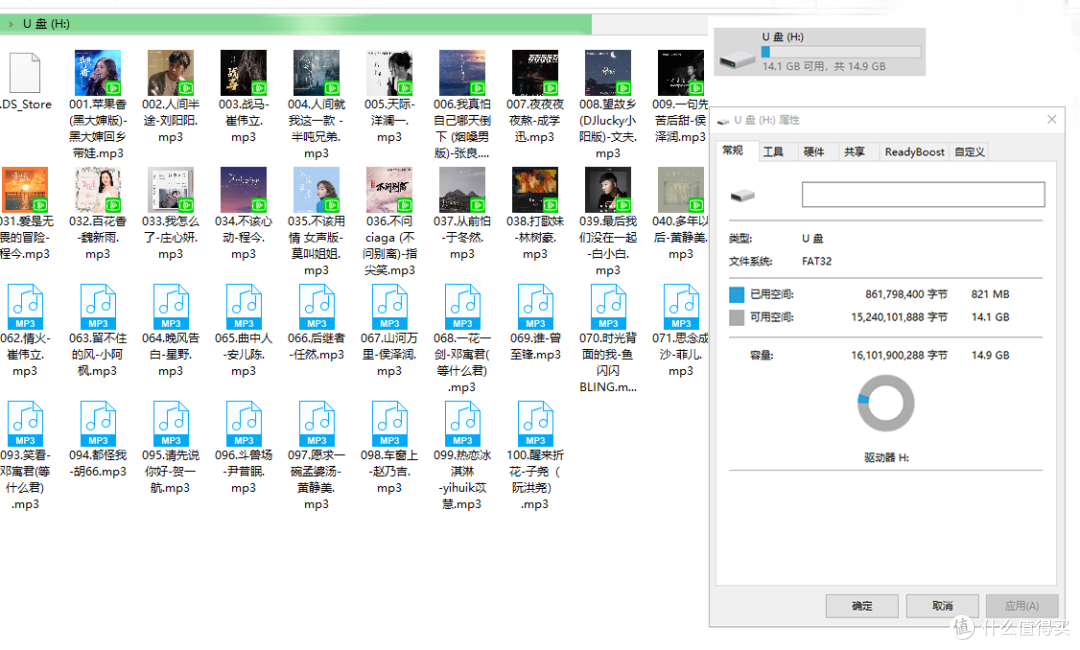
Task: Select 037.从前怕-于冬然 mp3 file
Action: click(x=462, y=189)
